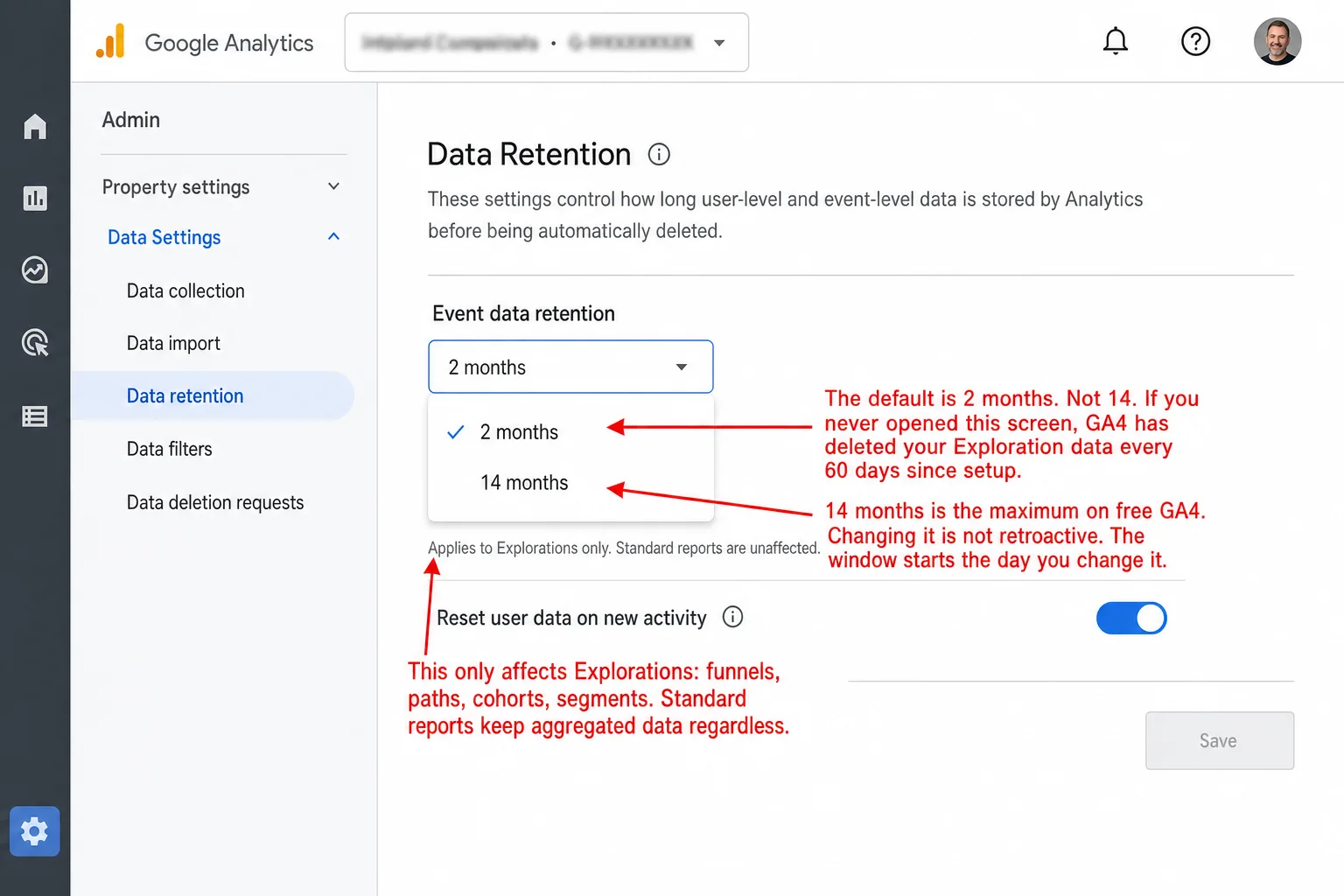Open notifications bell icon
Image resolution: width=1344 pixels, height=896 pixels.
1115,41
